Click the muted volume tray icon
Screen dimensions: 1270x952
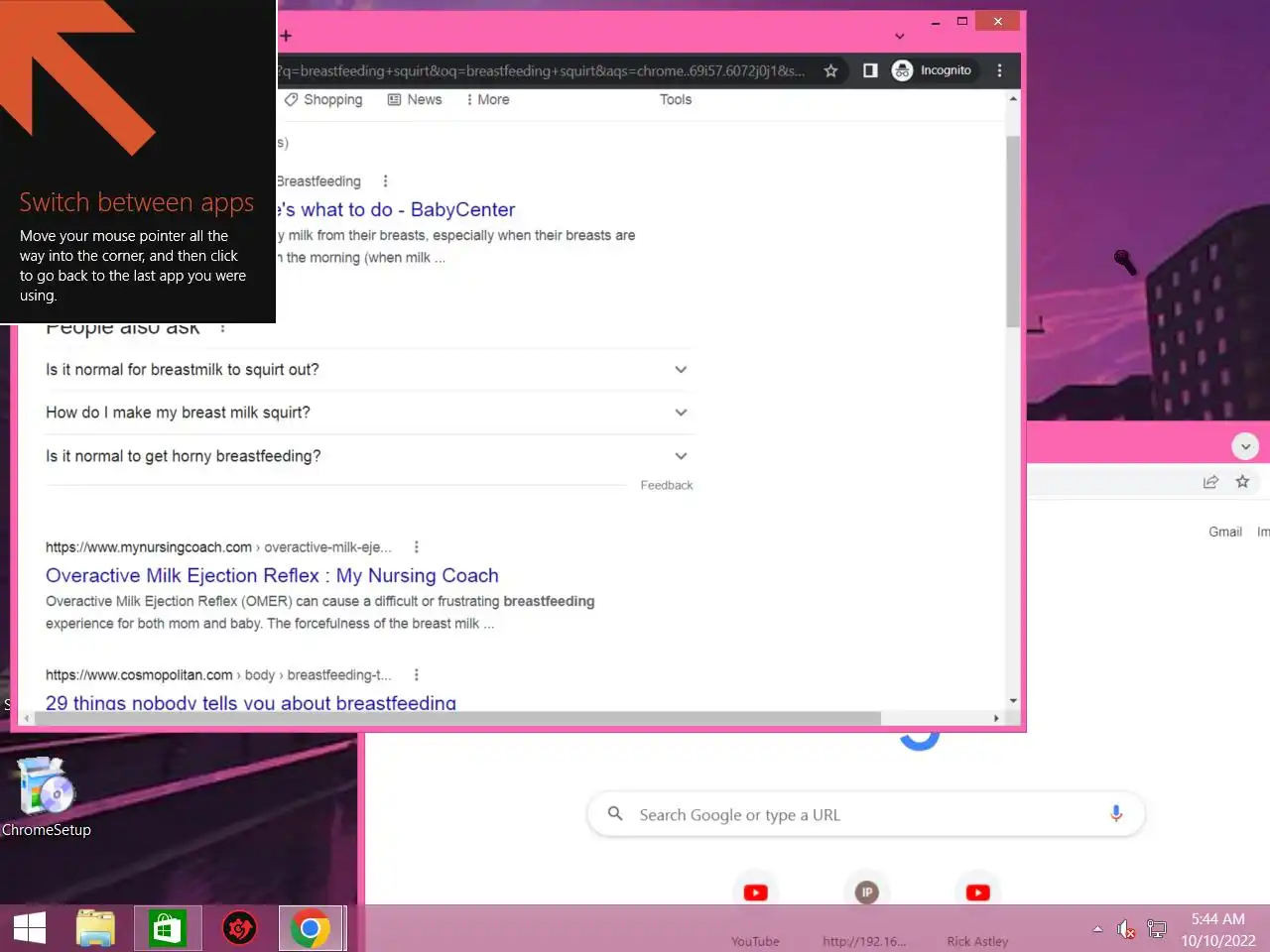(x=1126, y=929)
